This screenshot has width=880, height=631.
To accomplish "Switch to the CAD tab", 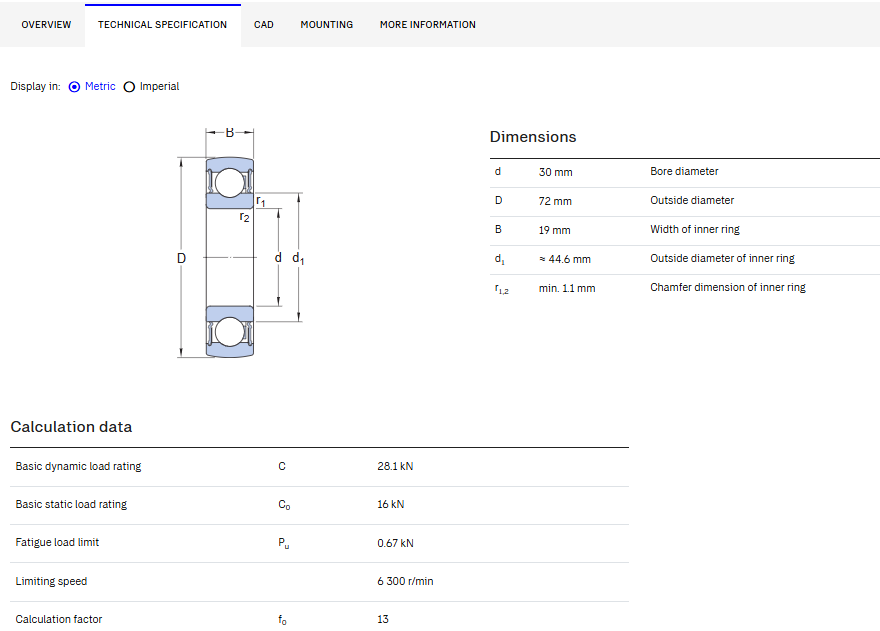I will [x=264, y=25].
